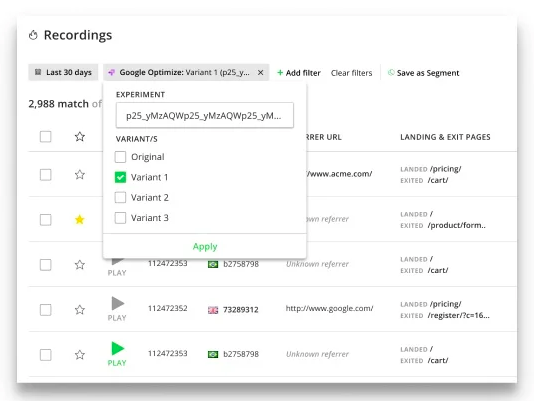Click the green PLAY label
The height and width of the screenshot is (401, 534).
tap(117, 363)
